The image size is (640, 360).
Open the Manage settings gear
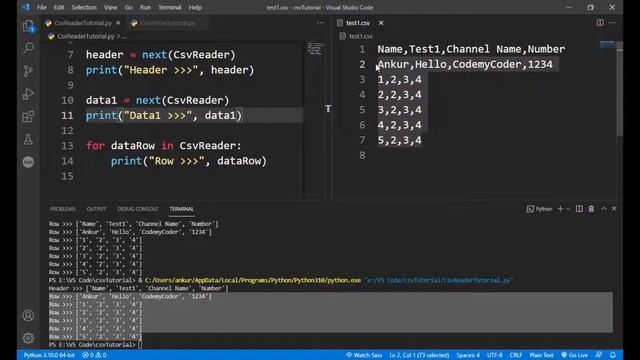pyautogui.click(x=28, y=338)
